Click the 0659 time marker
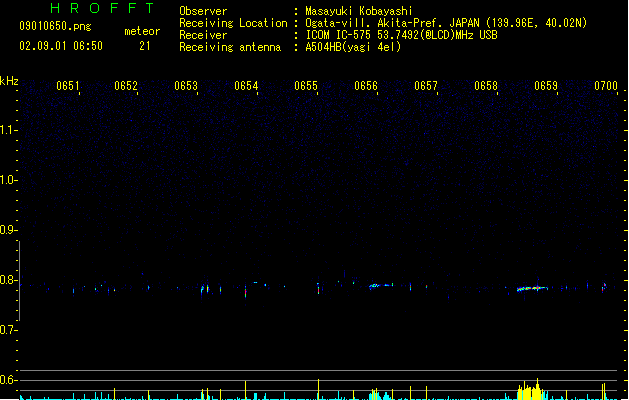The height and width of the screenshot is (400, 629). tap(546, 86)
